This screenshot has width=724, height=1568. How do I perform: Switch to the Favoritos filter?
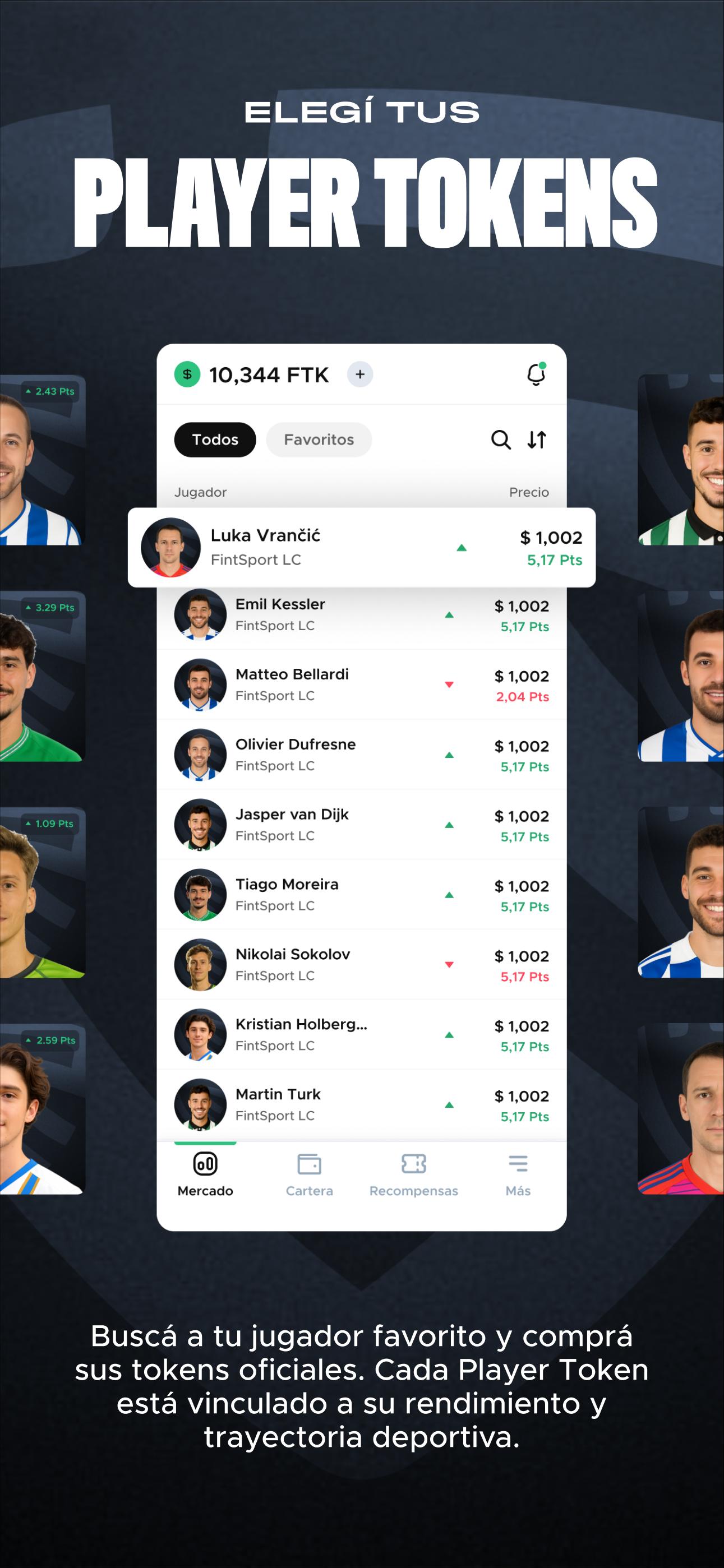coord(319,440)
